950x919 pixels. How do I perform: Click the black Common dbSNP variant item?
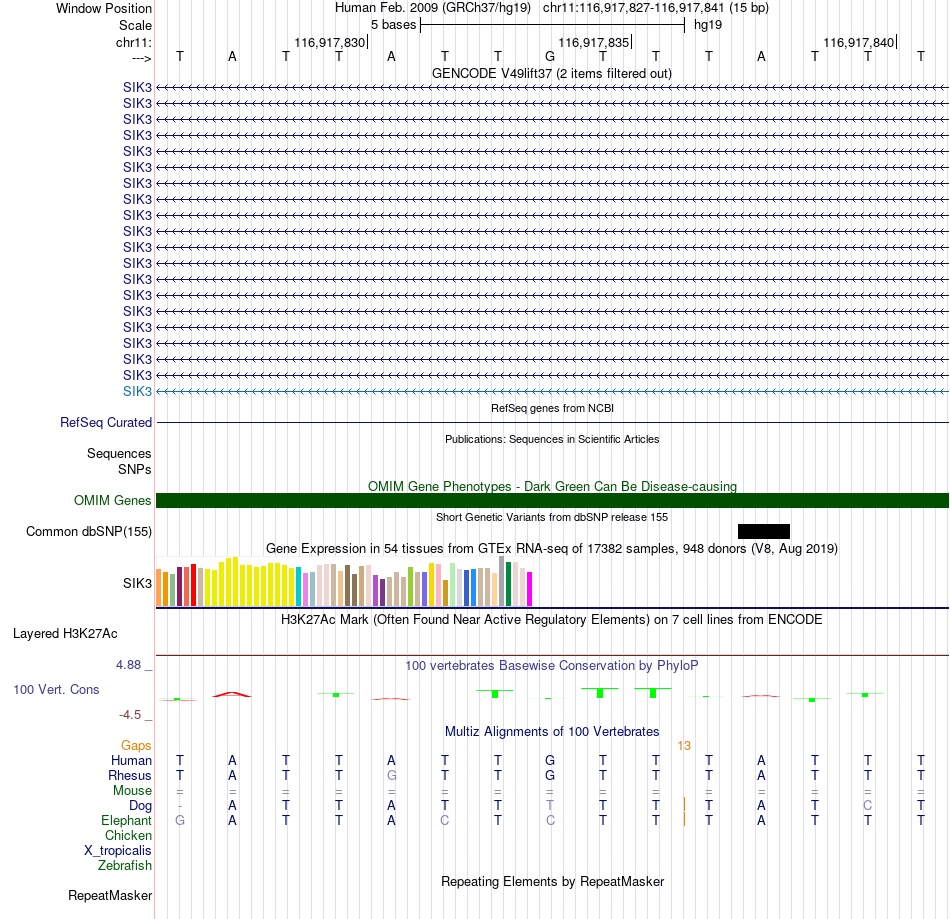763,531
